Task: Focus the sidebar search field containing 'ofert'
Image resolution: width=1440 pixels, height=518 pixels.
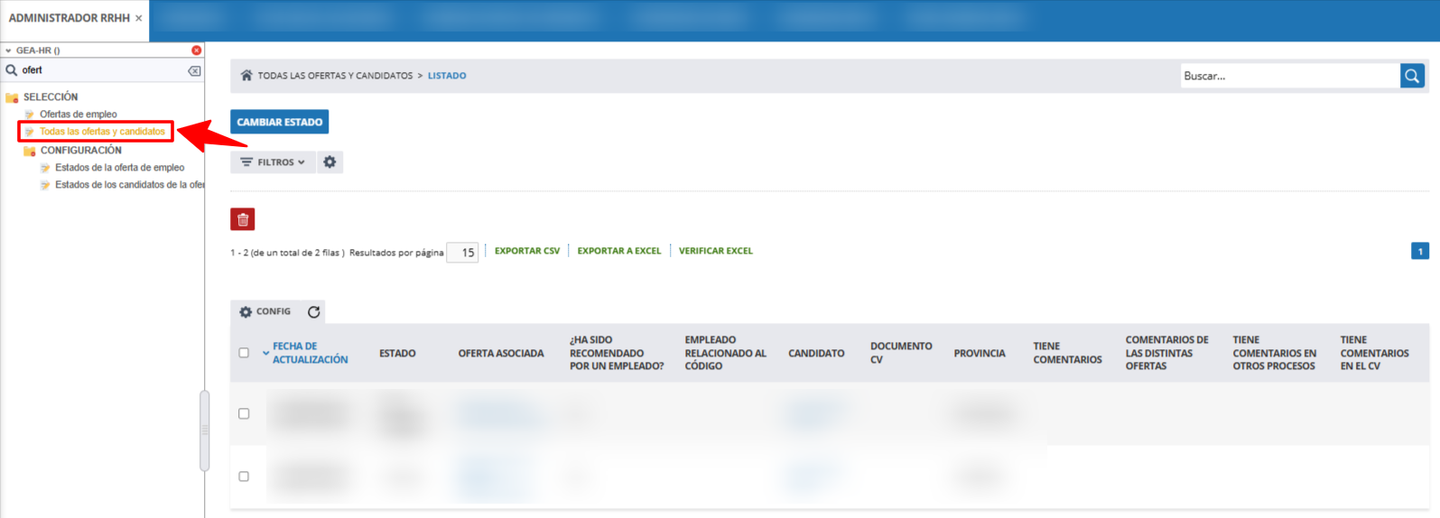Action: (x=102, y=71)
